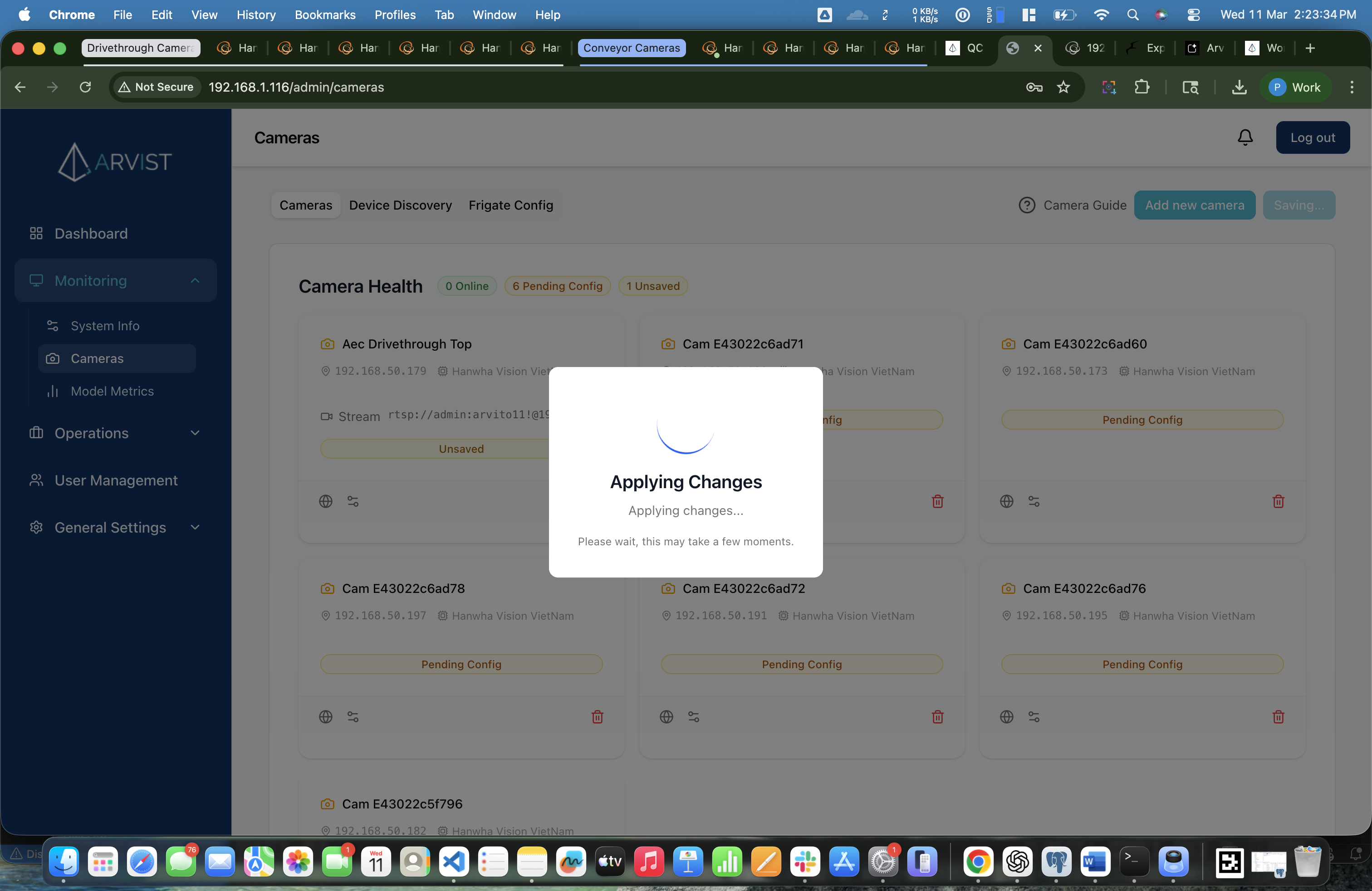Click the notification bell icon
The width and height of the screenshot is (1372, 891).
(1245, 137)
